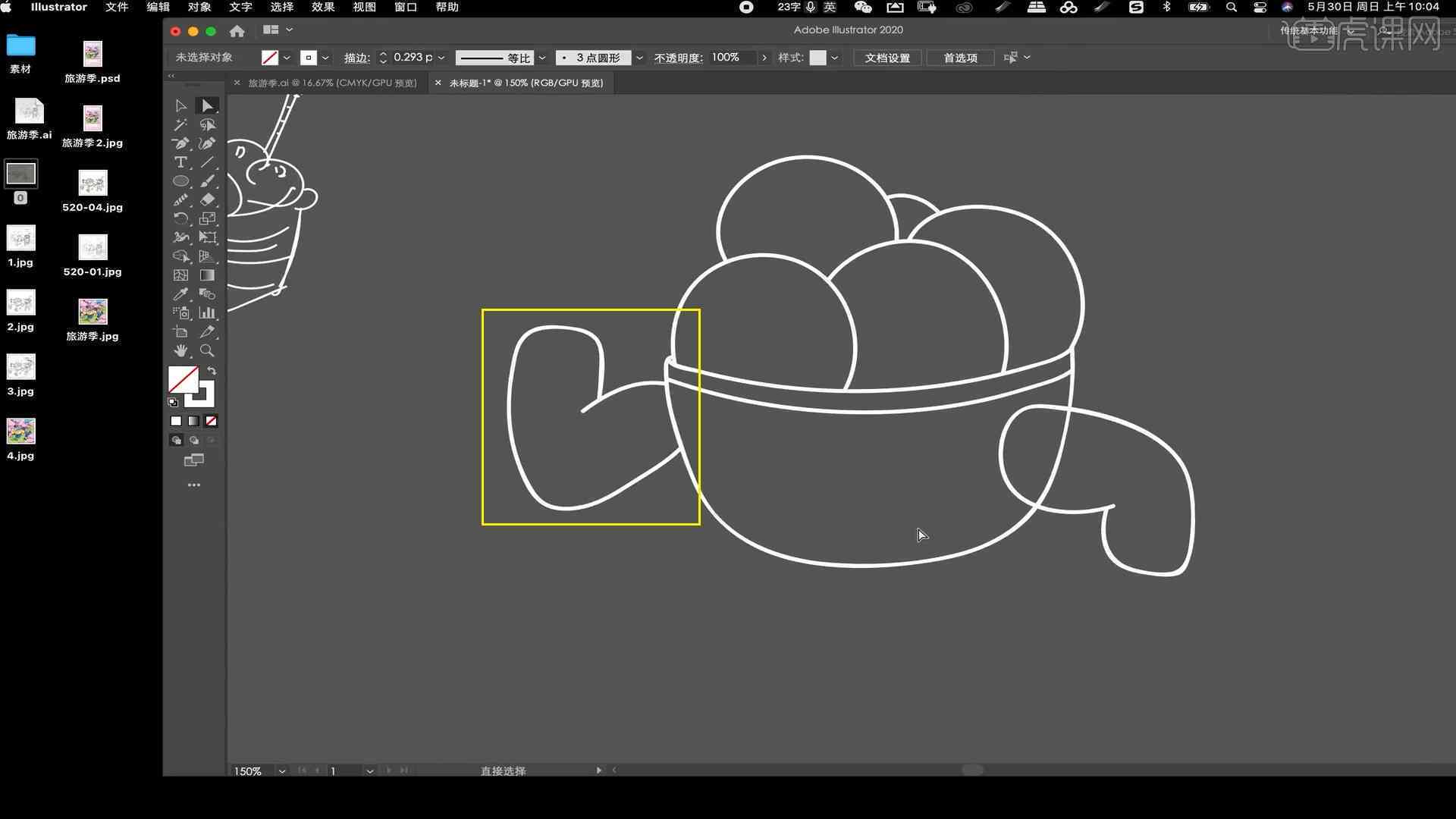
Task: Expand the opacity value arrow
Action: click(764, 58)
